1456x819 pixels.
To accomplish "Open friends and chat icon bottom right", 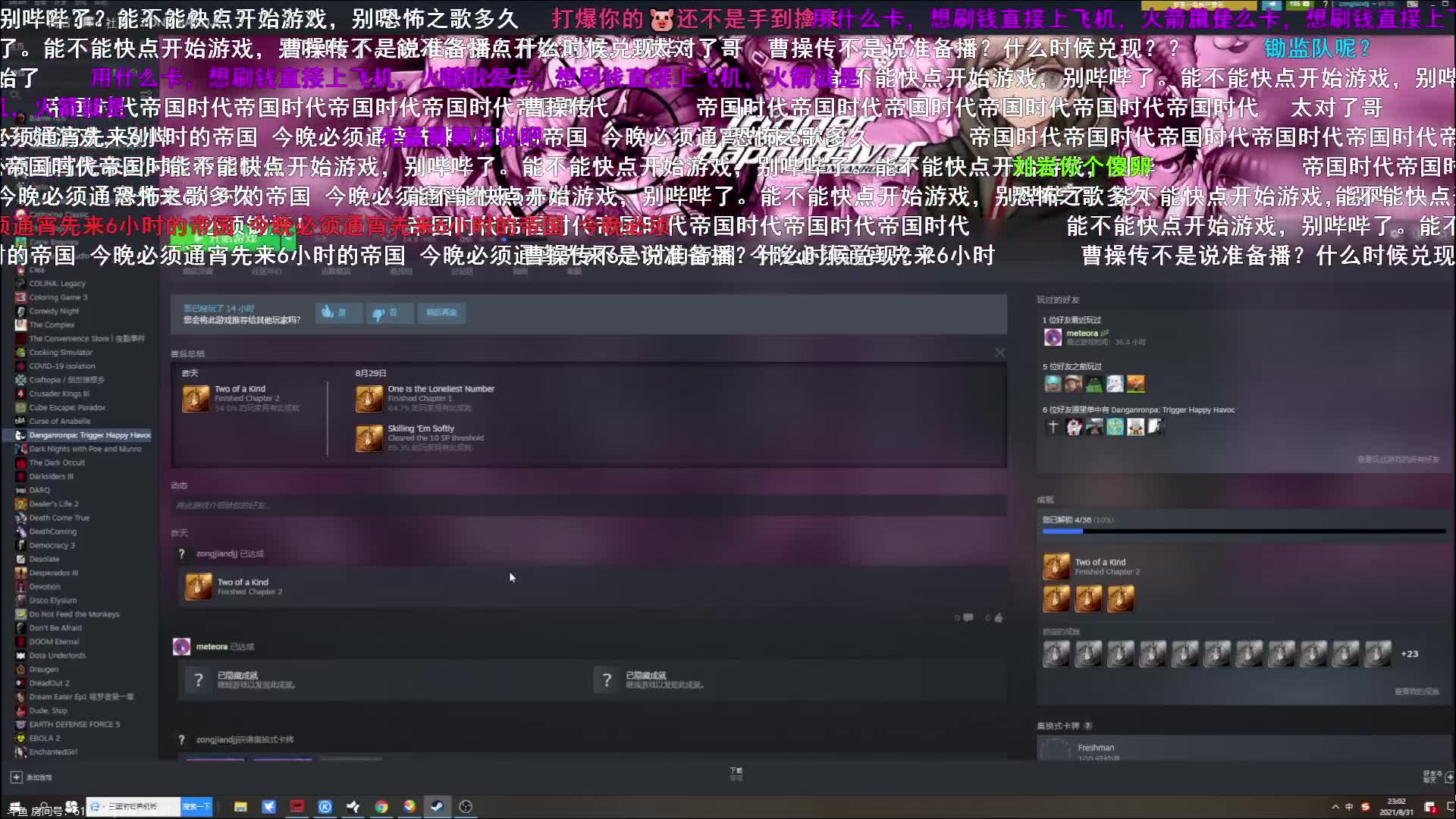I will [x=1449, y=777].
